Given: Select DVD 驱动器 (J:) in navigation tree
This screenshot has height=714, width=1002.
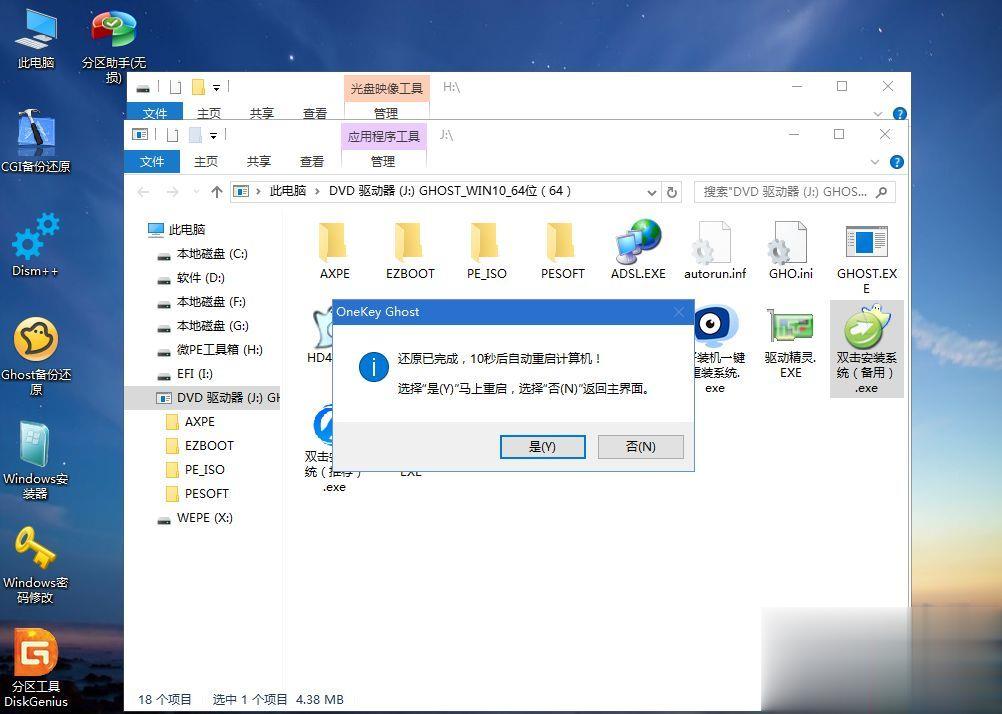Looking at the screenshot, I should coord(203,398).
